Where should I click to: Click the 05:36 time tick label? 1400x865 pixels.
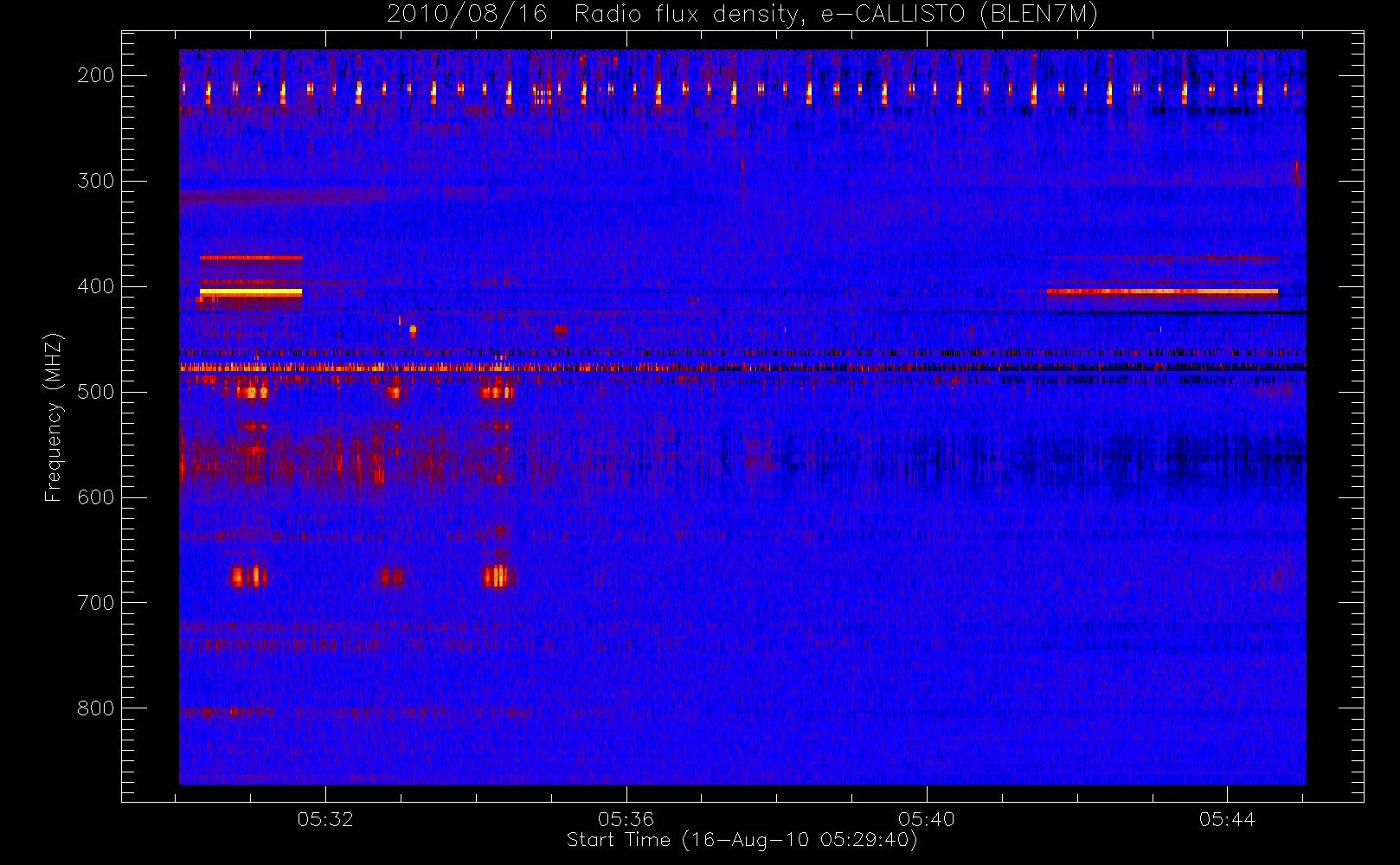626,819
